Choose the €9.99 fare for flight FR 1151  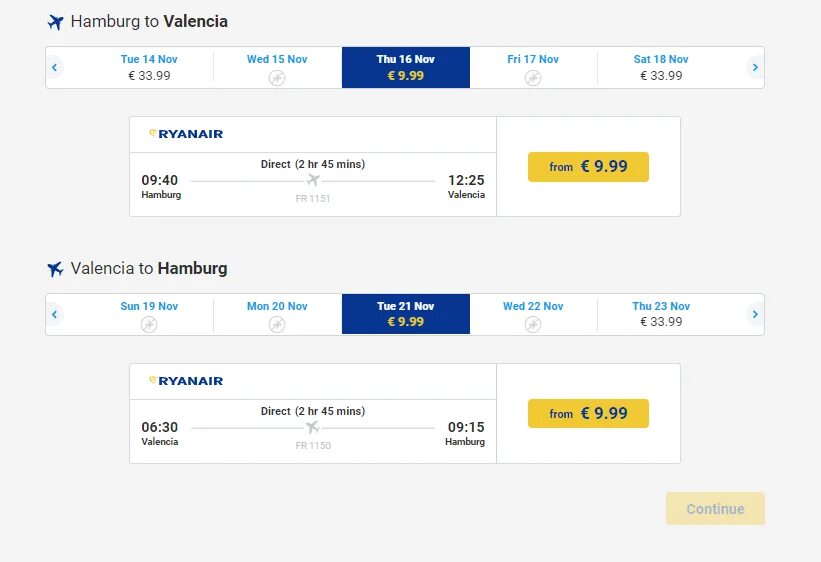588,167
